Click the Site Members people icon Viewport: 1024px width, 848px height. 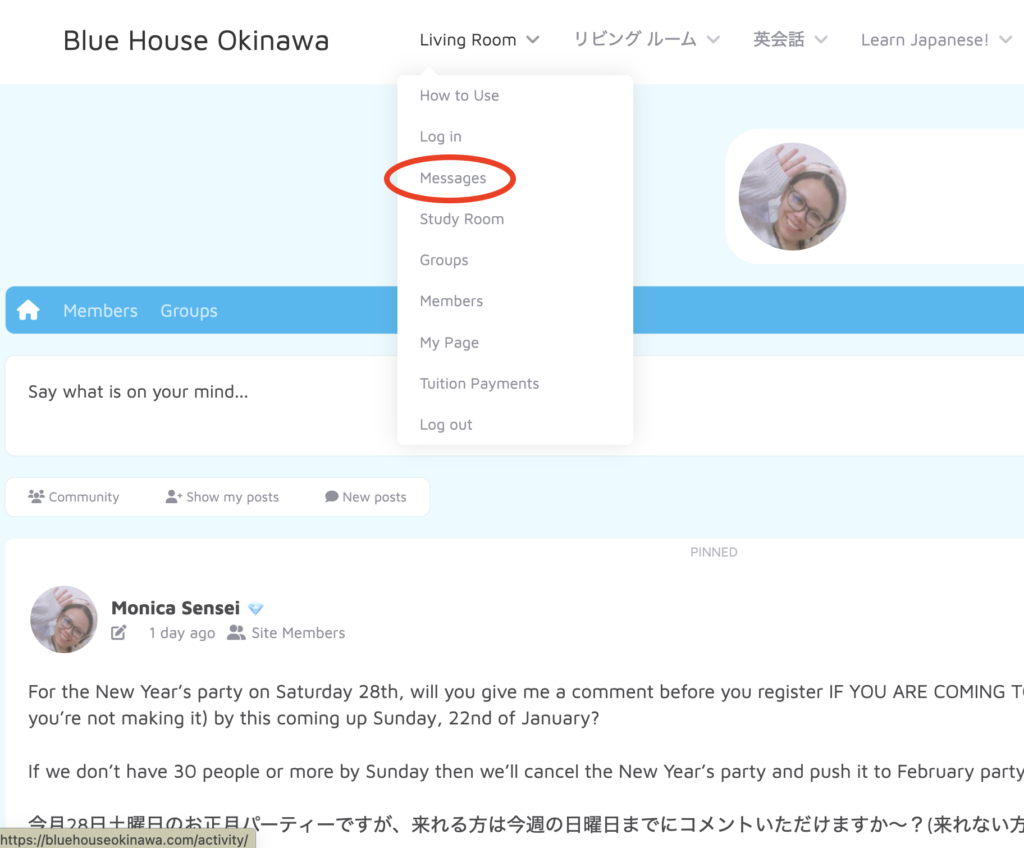(236, 632)
